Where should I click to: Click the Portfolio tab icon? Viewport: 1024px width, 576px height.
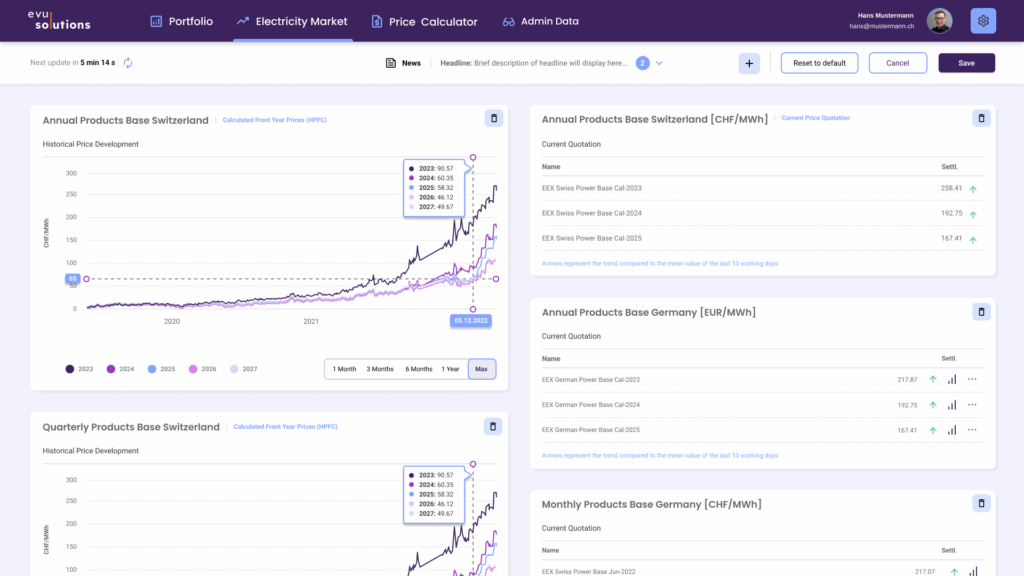(x=156, y=21)
